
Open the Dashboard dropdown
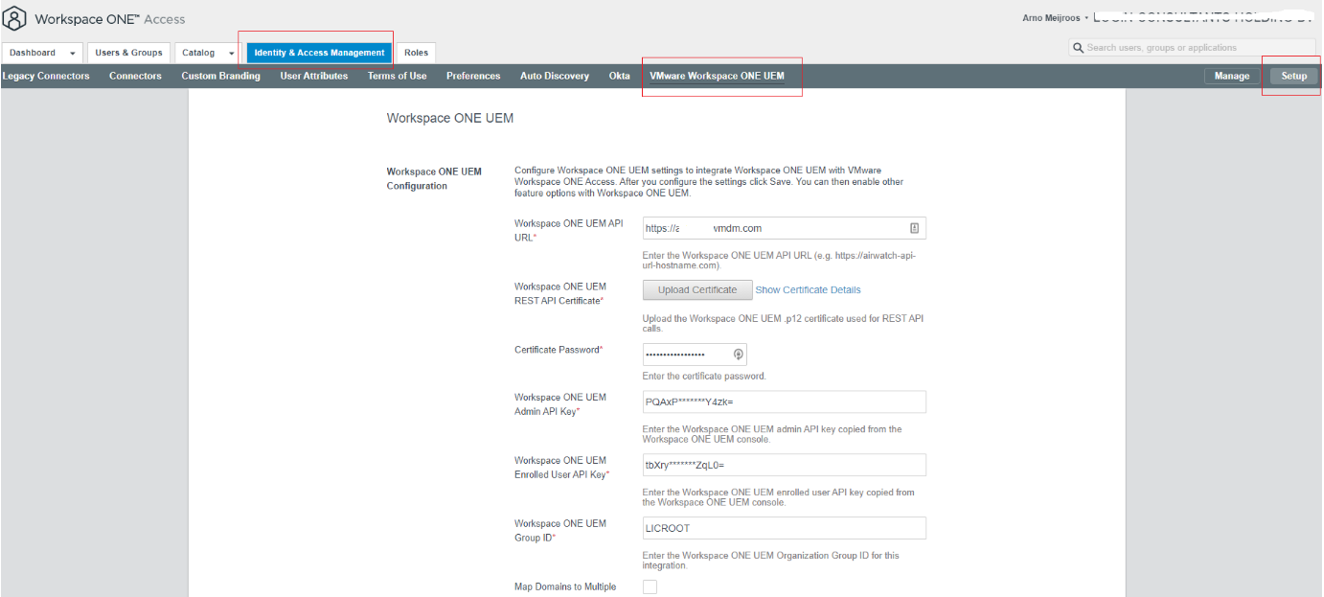(x=40, y=52)
